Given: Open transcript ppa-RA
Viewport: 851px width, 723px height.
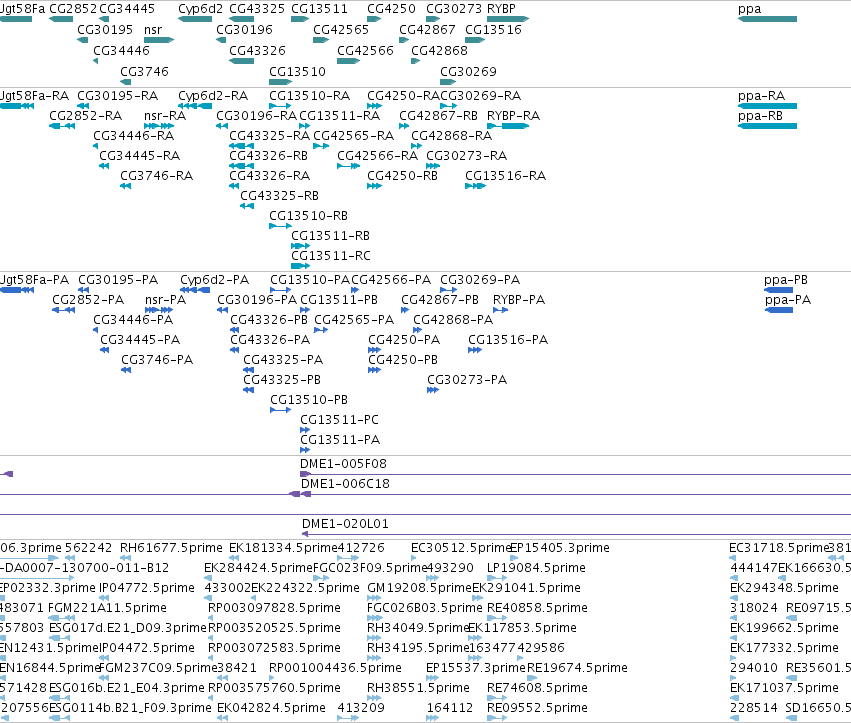Looking at the screenshot, I should click(x=767, y=106).
